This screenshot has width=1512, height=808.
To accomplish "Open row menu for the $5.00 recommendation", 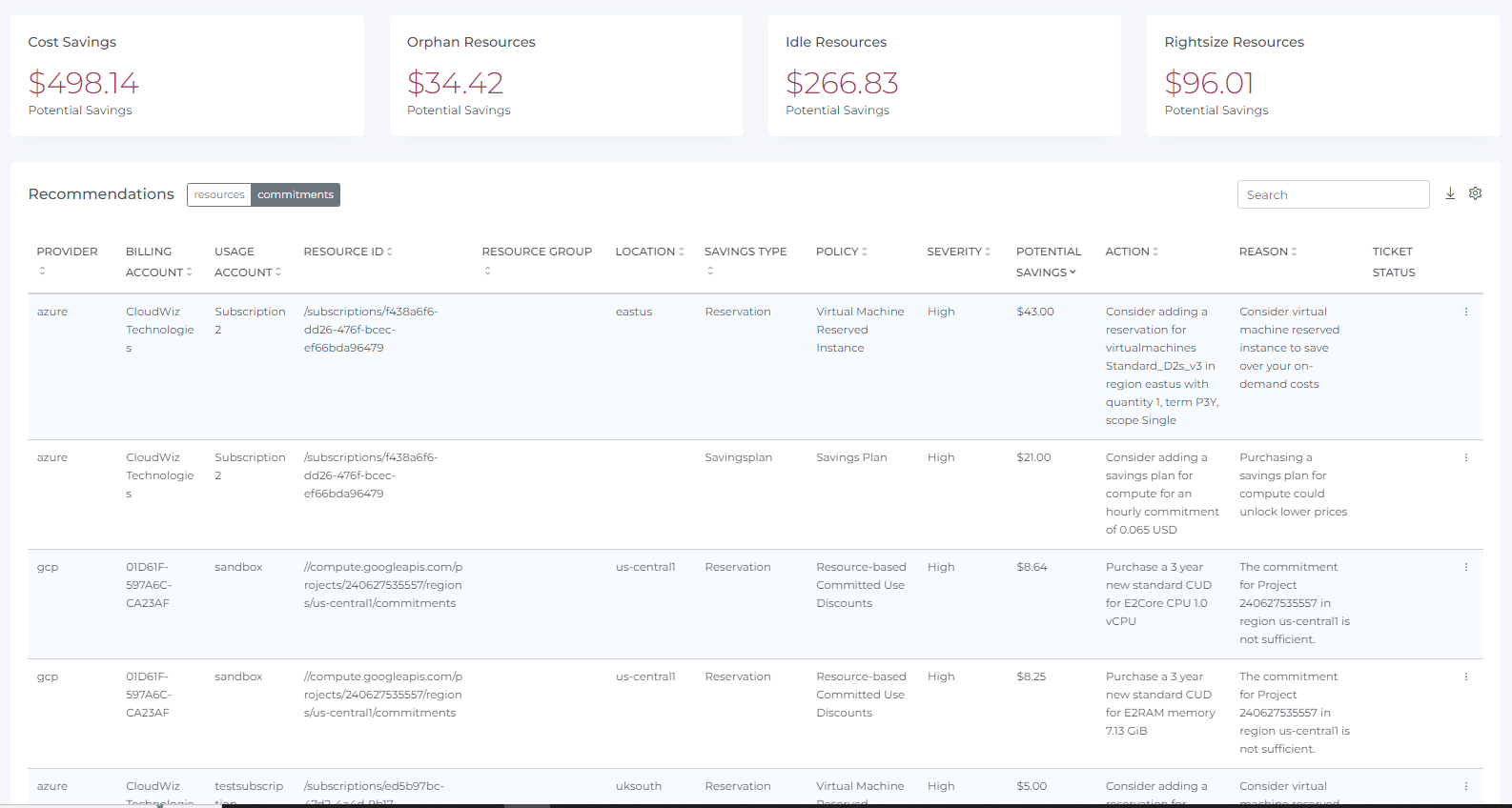I will [x=1465, y=786].
